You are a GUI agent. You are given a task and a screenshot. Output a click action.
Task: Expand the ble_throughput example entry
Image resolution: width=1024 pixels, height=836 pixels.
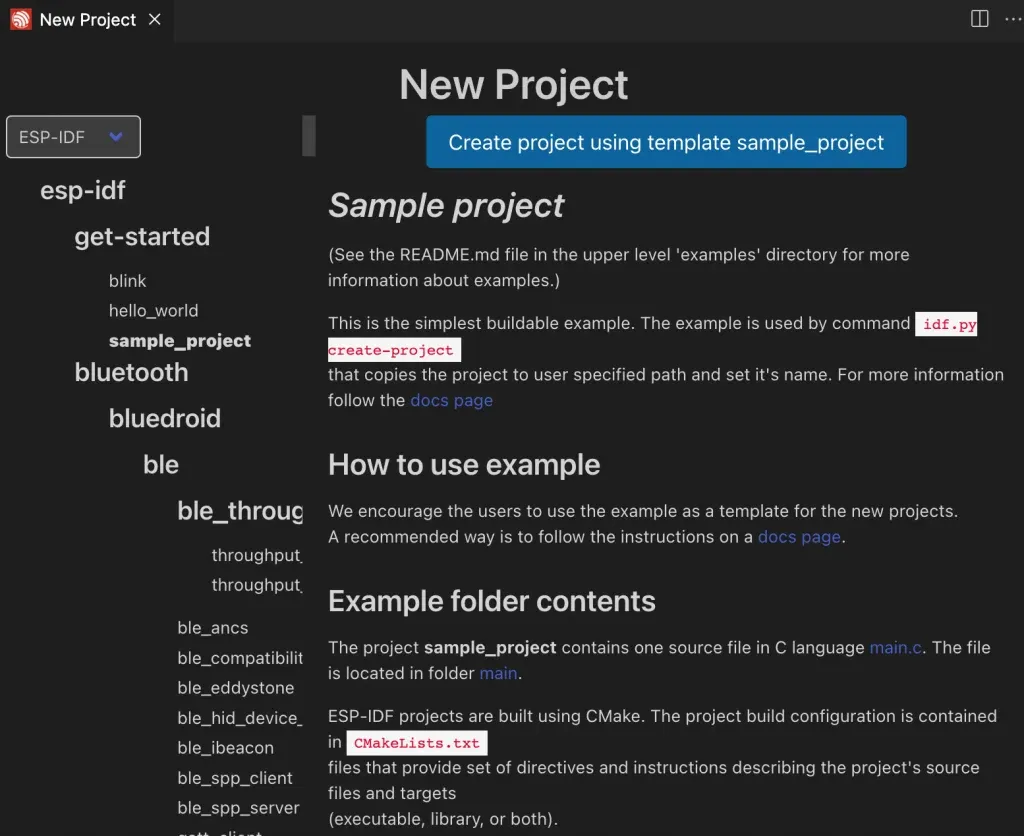[x=240, y=510]
